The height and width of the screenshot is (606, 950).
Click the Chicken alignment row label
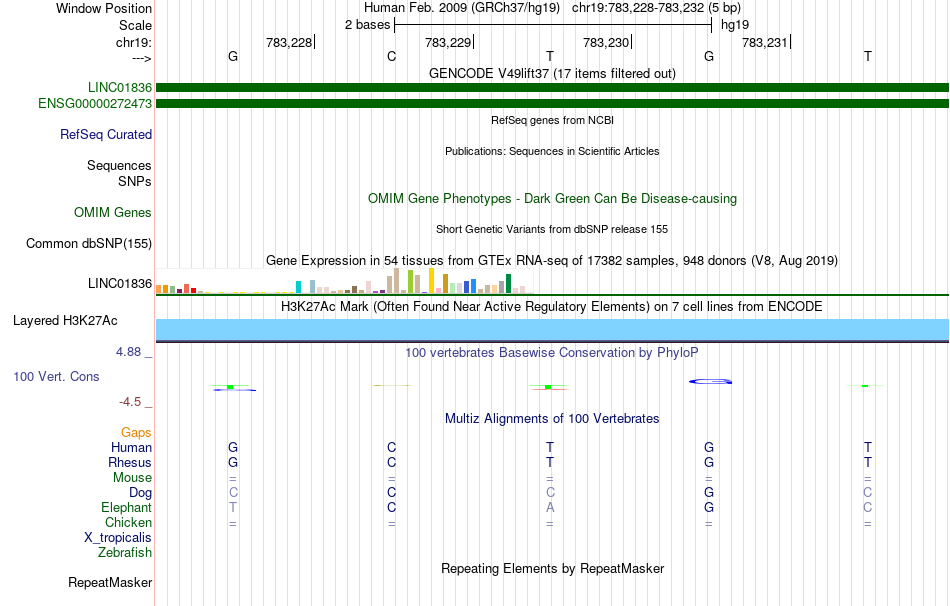click(128, 523)
